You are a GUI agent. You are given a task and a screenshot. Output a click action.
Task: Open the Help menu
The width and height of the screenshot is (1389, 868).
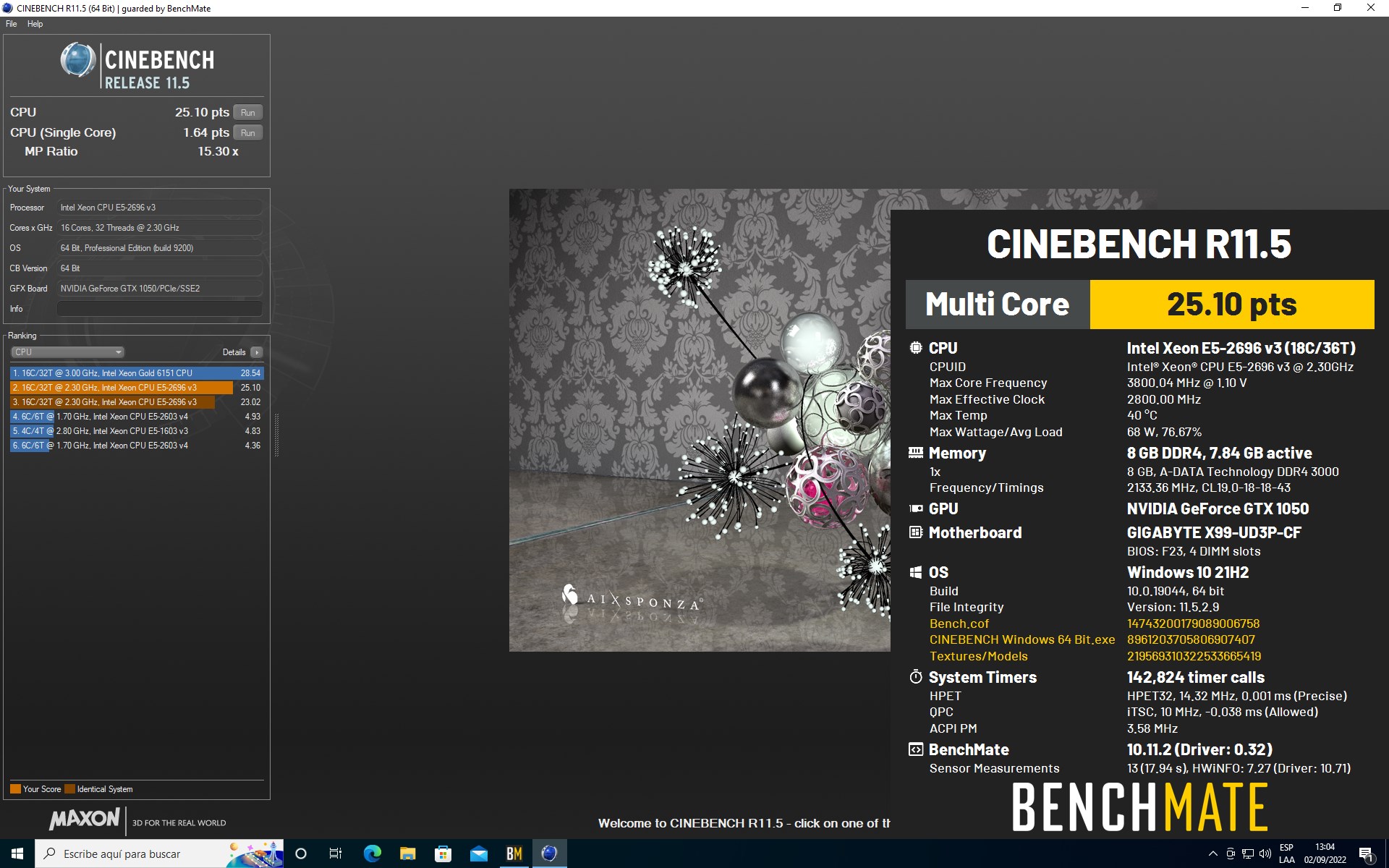point(35,24)
